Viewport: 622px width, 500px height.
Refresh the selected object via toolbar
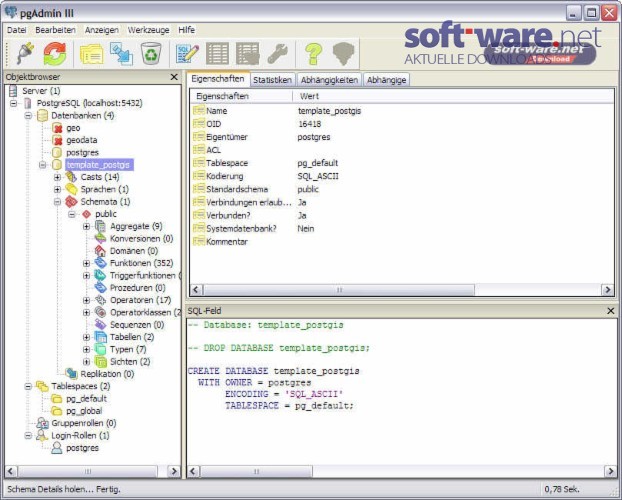tap(55, 53)
